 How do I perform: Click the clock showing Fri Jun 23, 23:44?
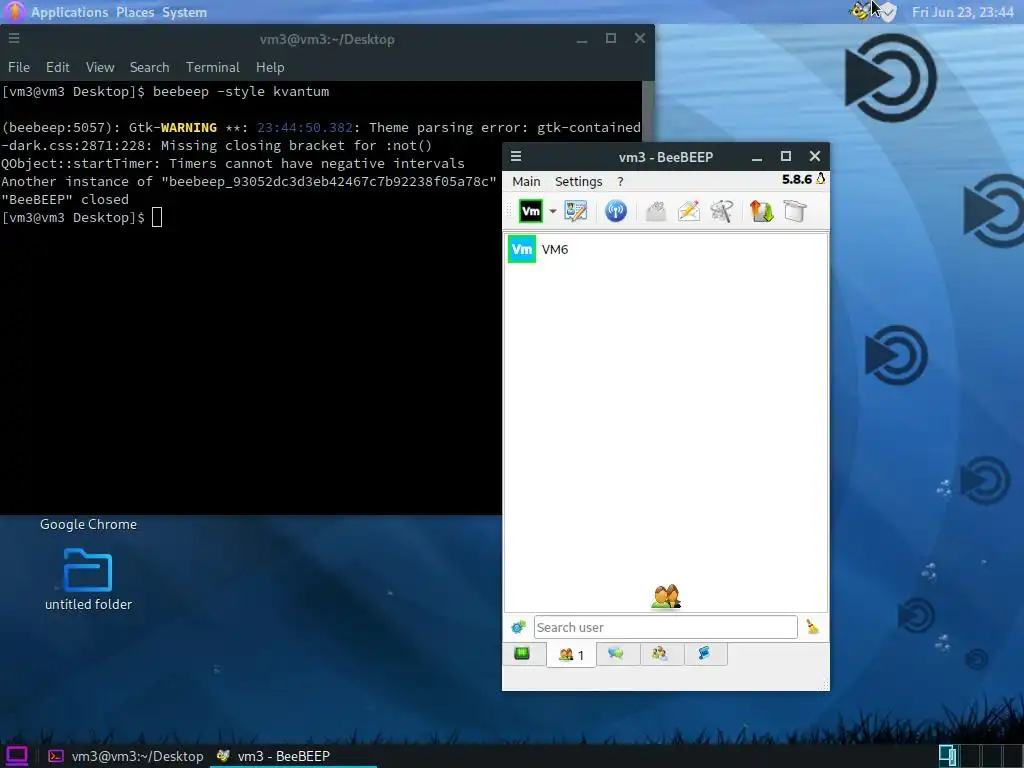pyautogui.click(x=963, y=12)
